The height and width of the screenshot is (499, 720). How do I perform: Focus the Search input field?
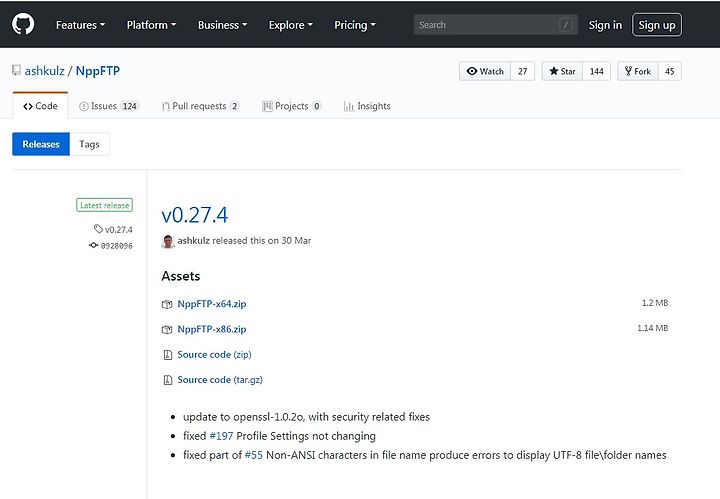[x=495, y=25]
